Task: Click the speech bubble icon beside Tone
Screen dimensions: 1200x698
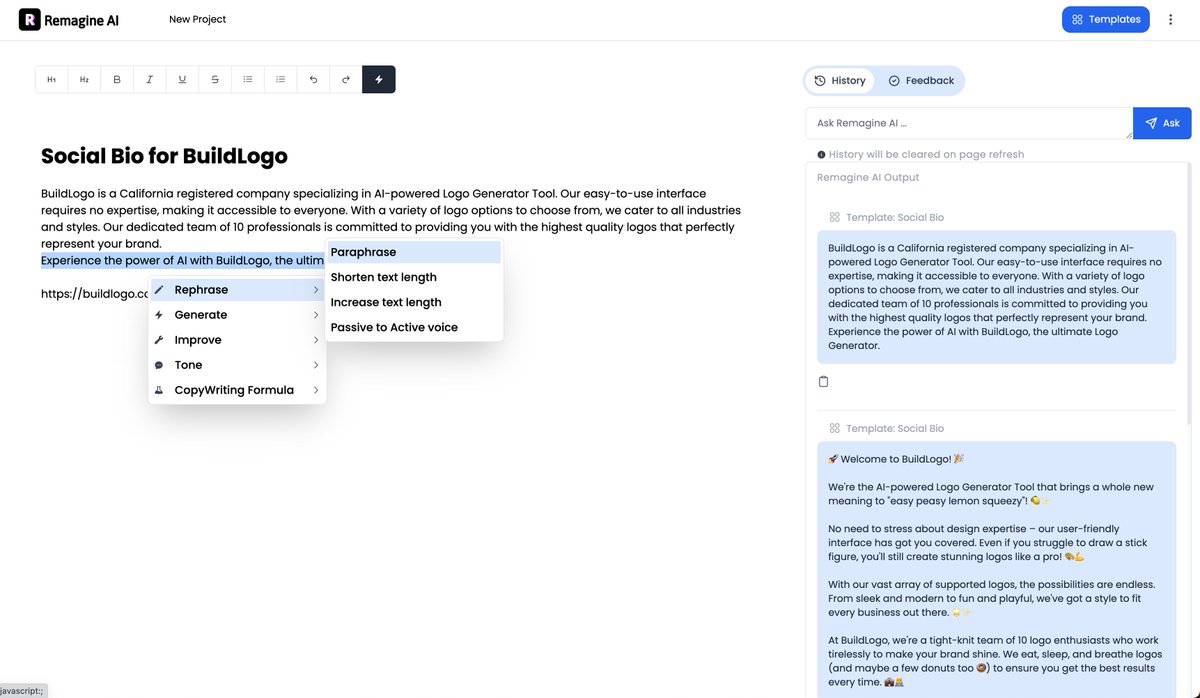Action: [x=159, y=365]
